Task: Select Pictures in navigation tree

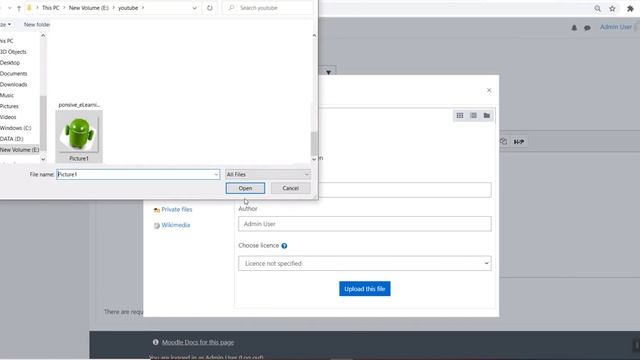Action: (9, 106)
